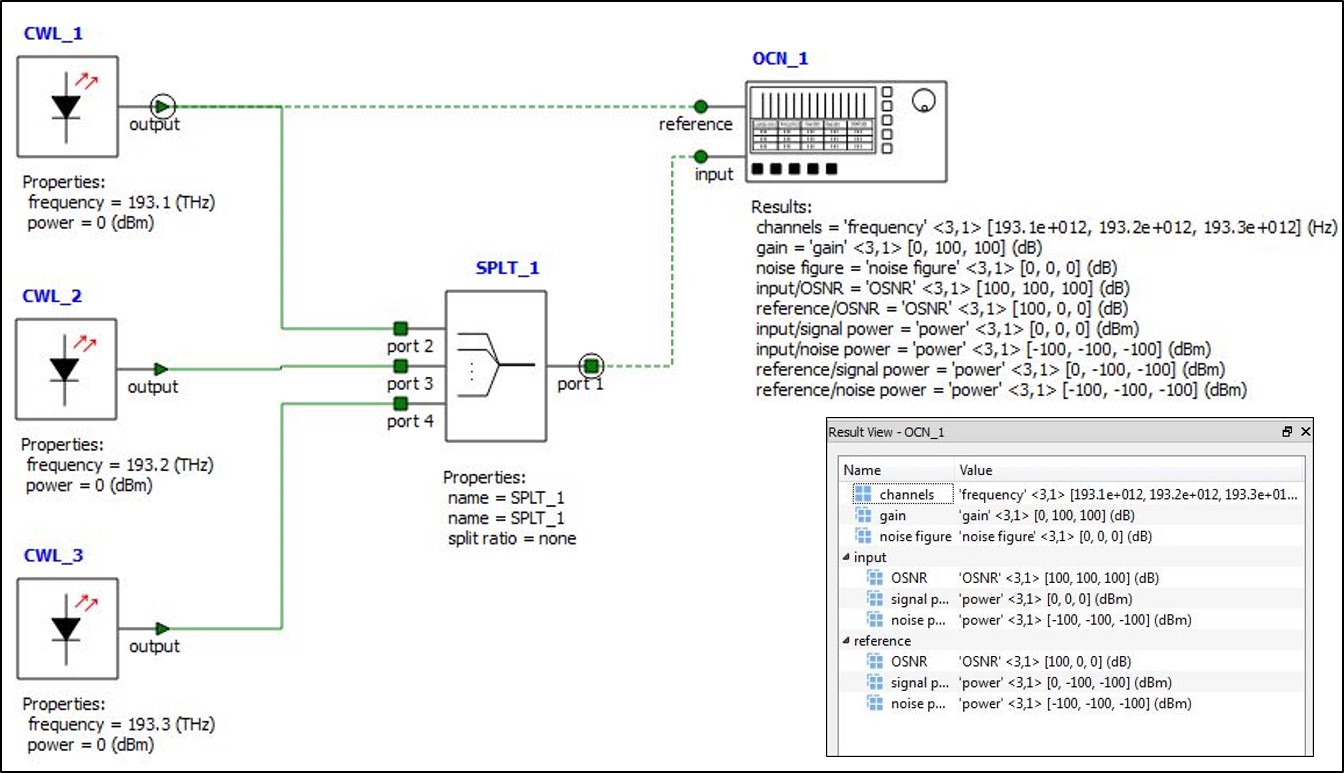Click the Name column header
Screen dimensions: 1344x773
tap(862, 470)
